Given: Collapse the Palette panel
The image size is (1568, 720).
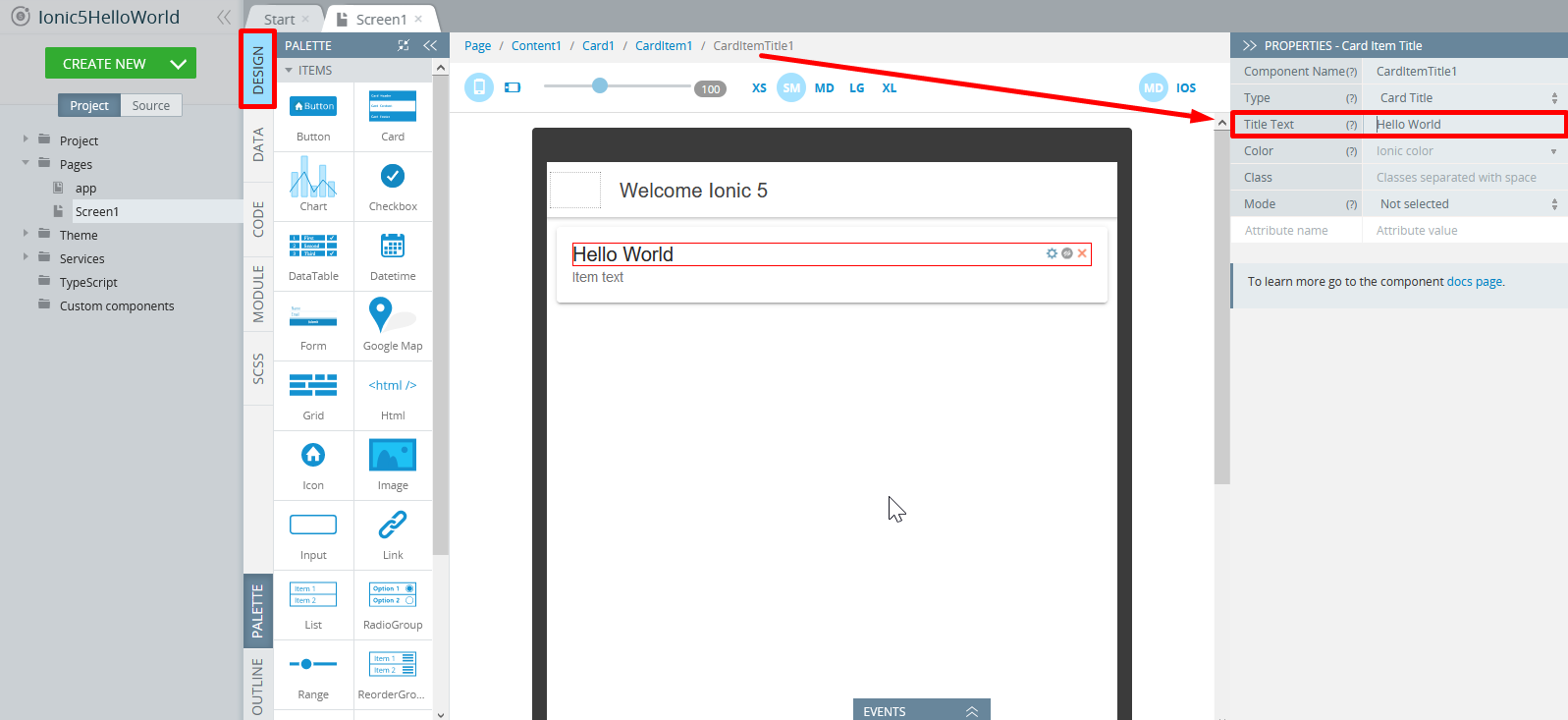Looking at the screenshot, I should 430,45.
